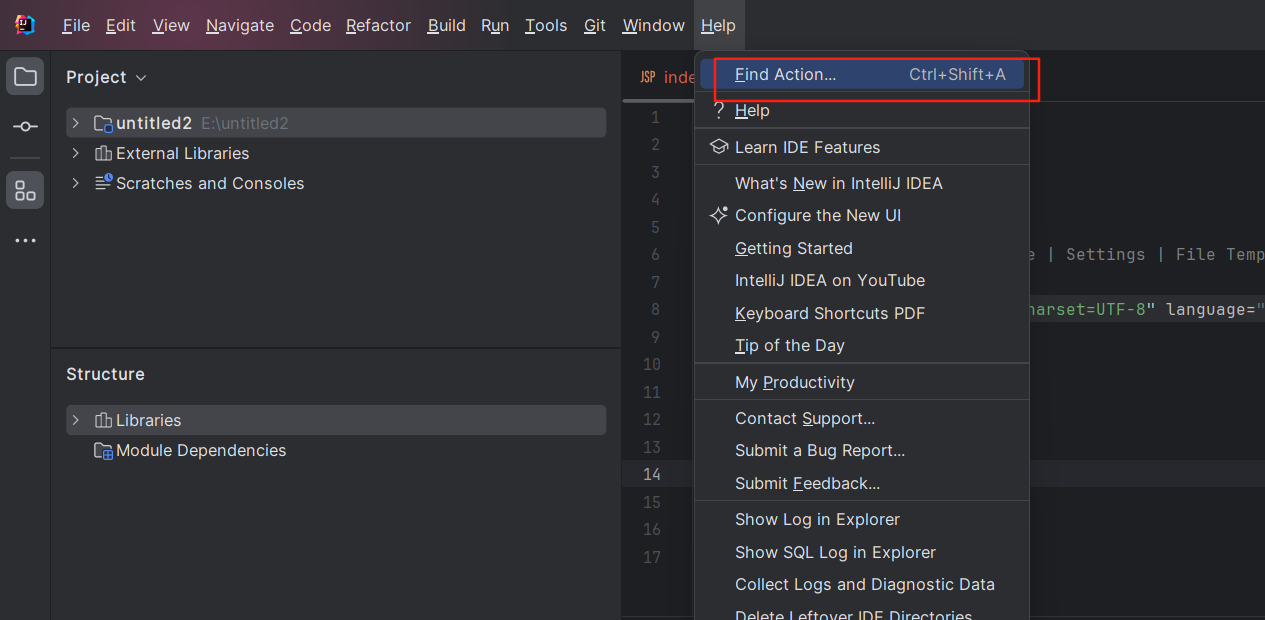Select Getting Started entry
Screen dimensions: 1265x620
pos(862,248)
